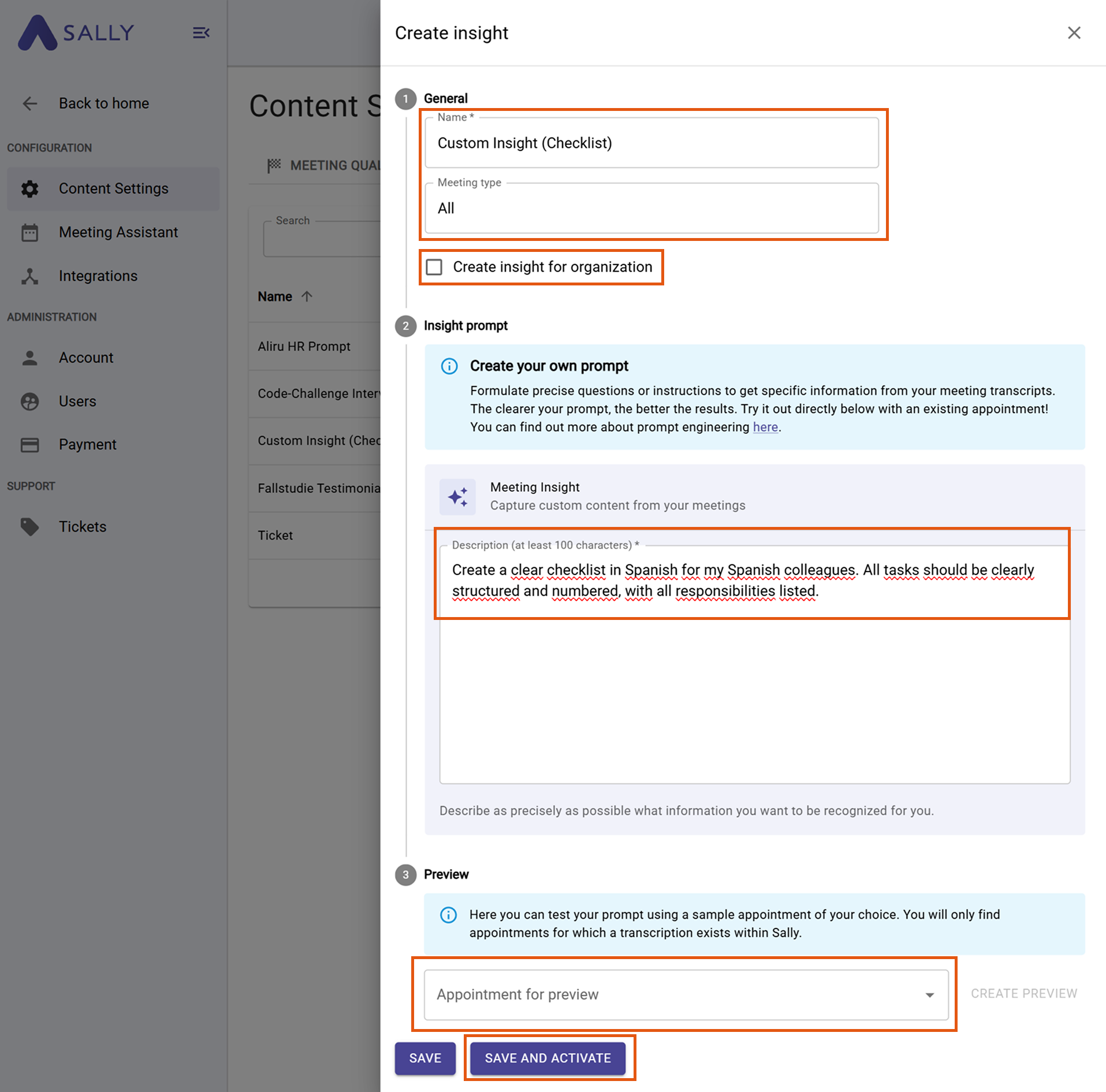Click the info icon beside Create your own prompt
The image size is (1106, 1092).
(449, 366)
